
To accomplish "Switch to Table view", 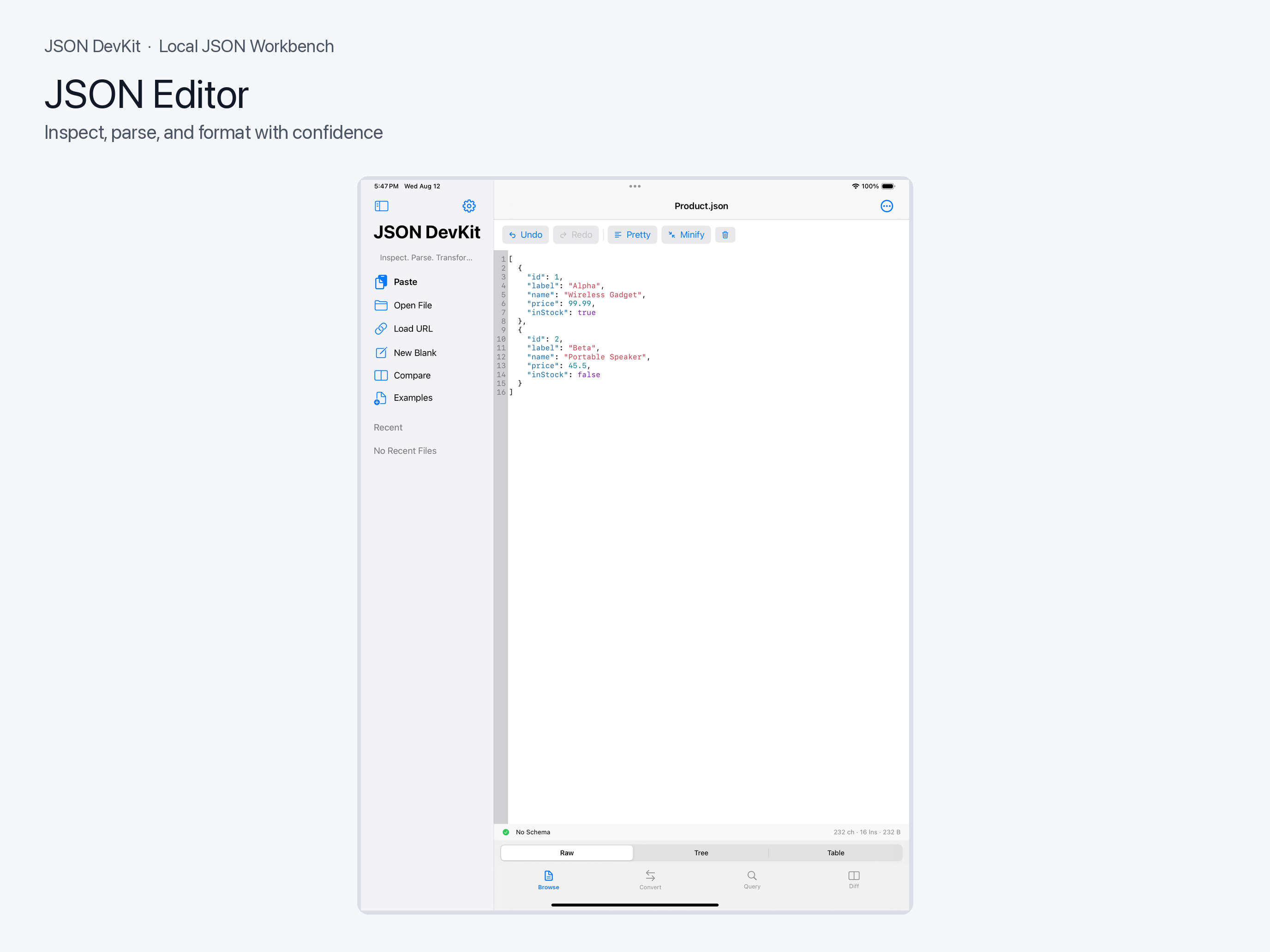I will [x=835, y=853].
